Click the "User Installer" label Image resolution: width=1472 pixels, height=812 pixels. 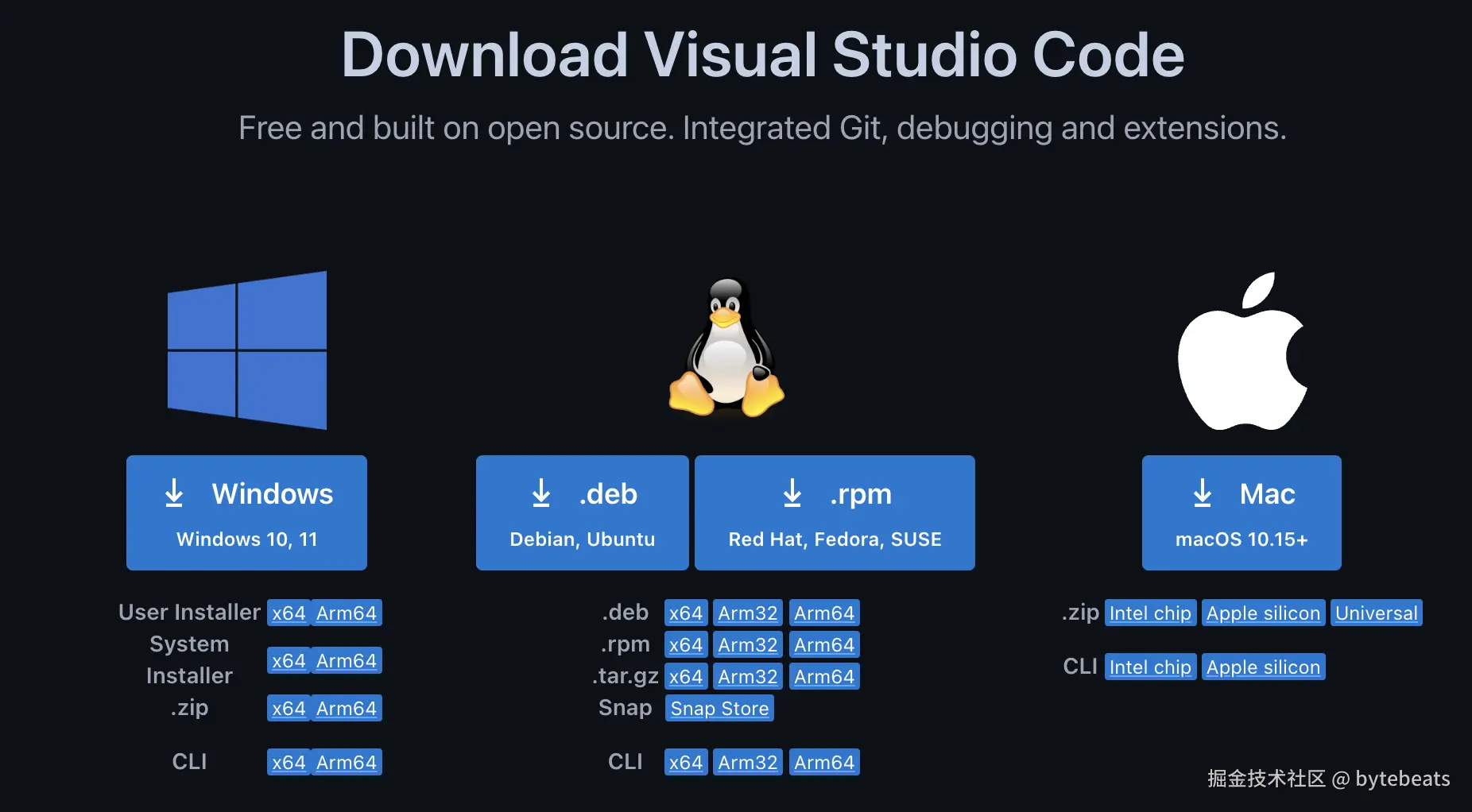189,613
